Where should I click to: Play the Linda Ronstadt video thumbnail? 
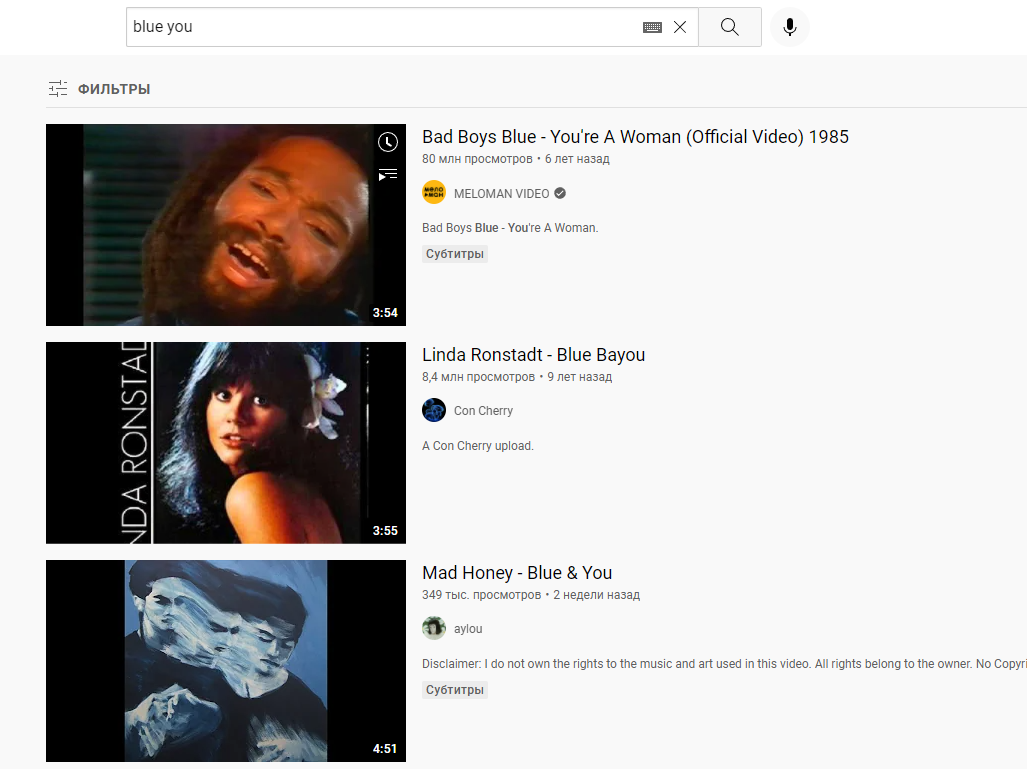tap(226, 443)
